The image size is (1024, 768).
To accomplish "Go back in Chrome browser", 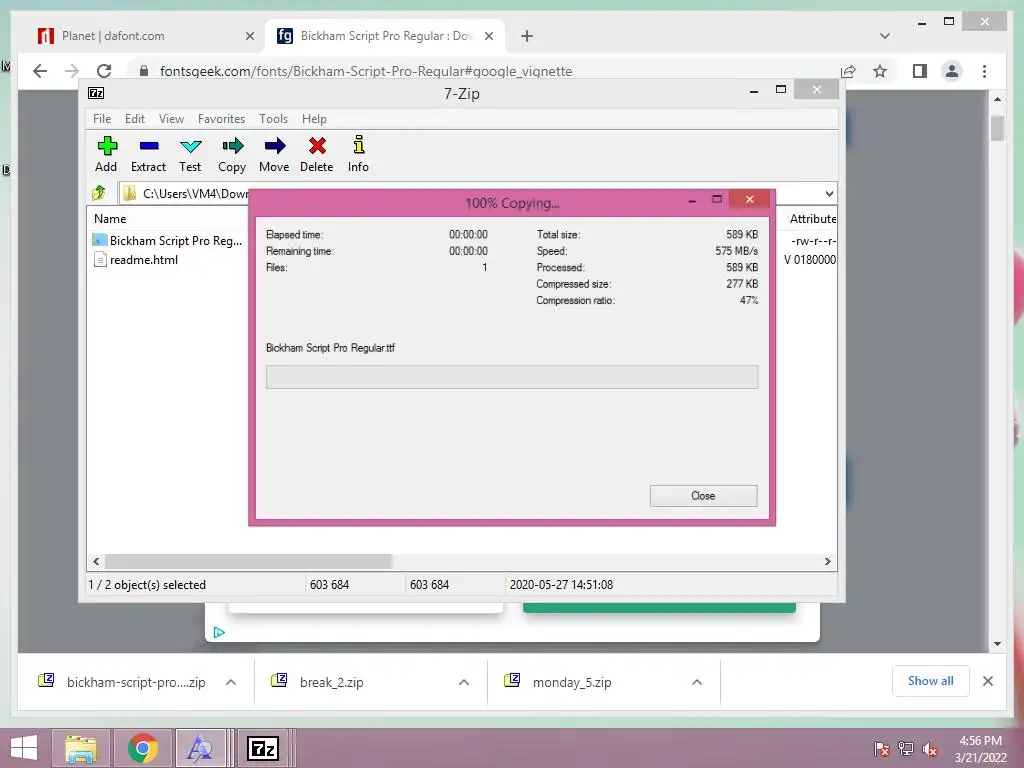I will (x=40, y=71).
